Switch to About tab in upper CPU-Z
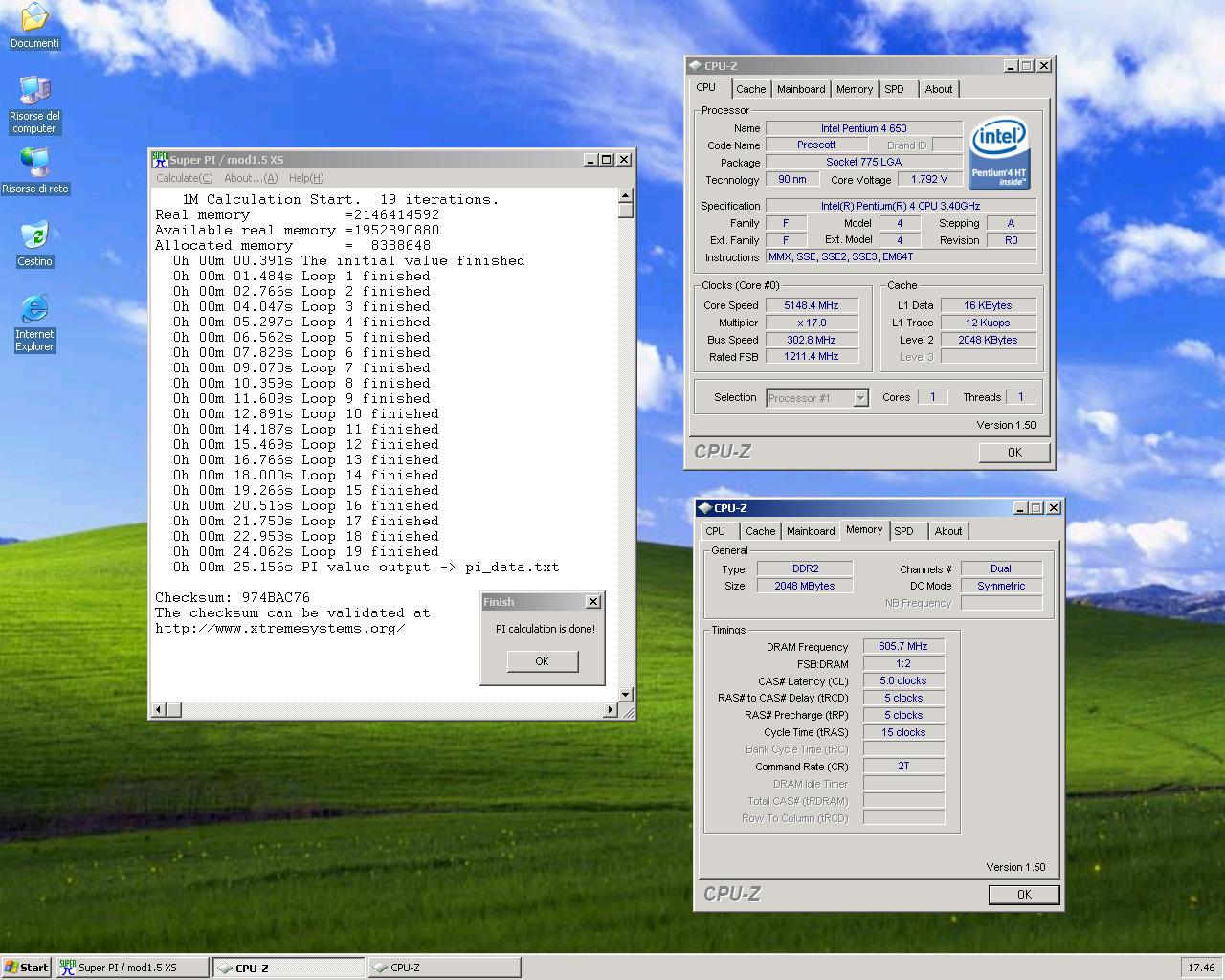This screenshot has width=1225, height=980. [x=939, y=89]
